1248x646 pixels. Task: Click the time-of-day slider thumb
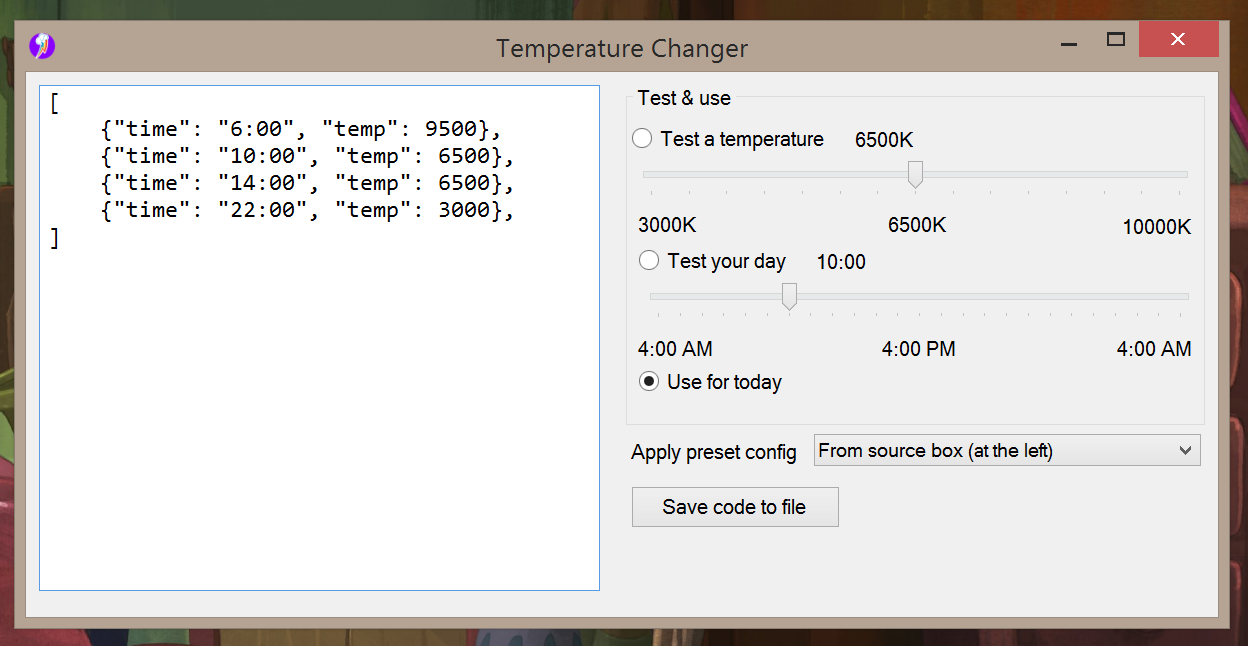[789, 296]
